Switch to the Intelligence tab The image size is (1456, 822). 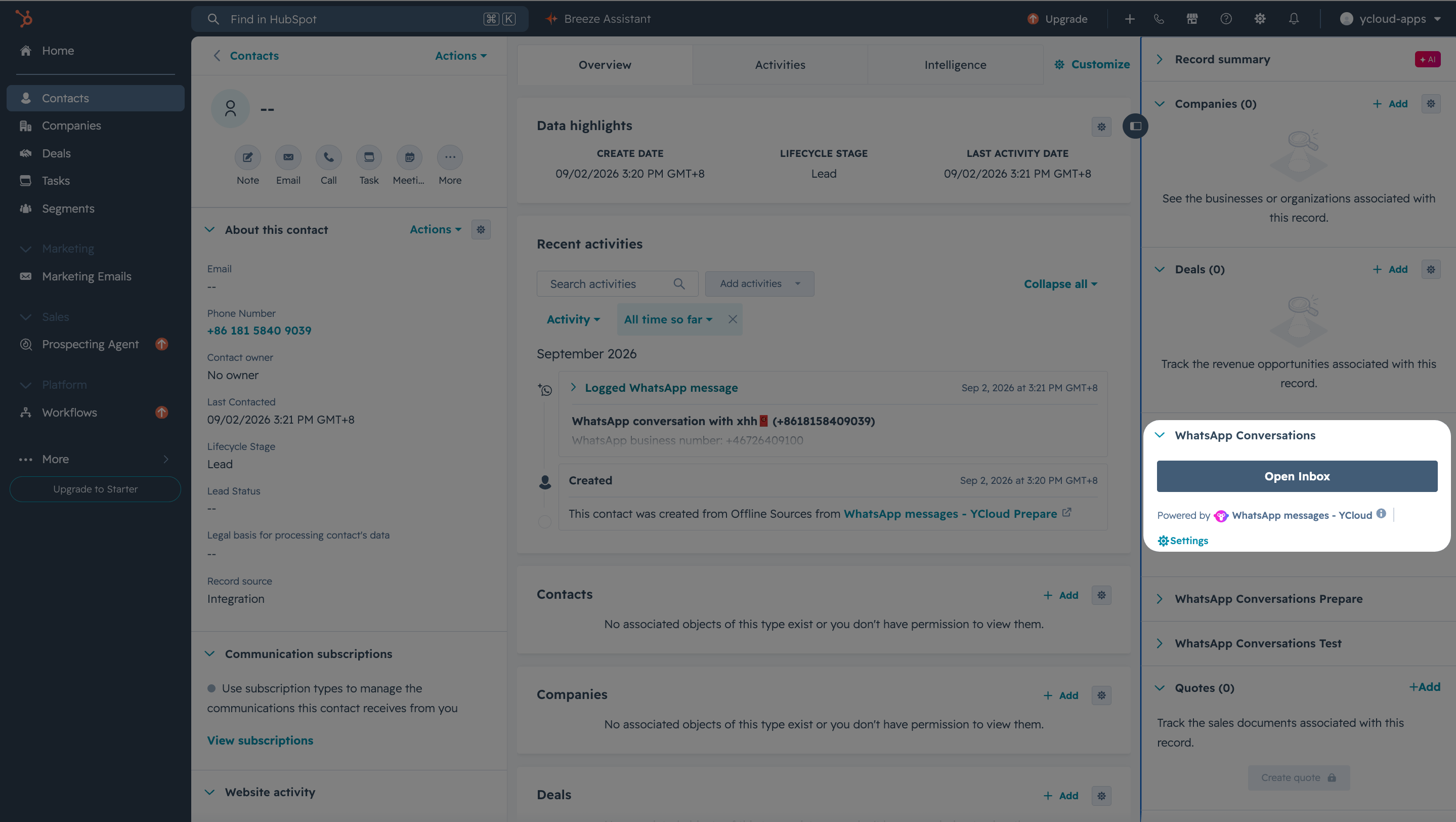pos(955,64)
